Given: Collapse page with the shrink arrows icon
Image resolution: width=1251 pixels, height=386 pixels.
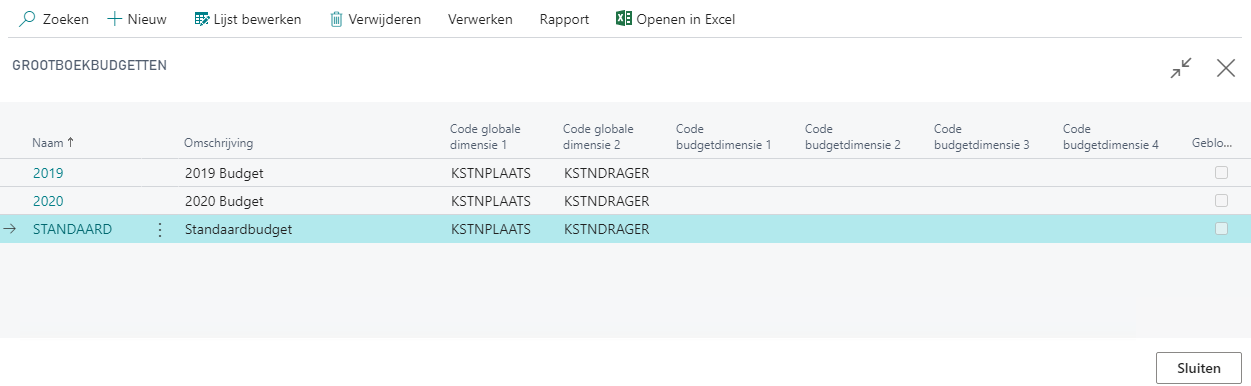Looking at the screenshot, I should (x=1181, y=68).
